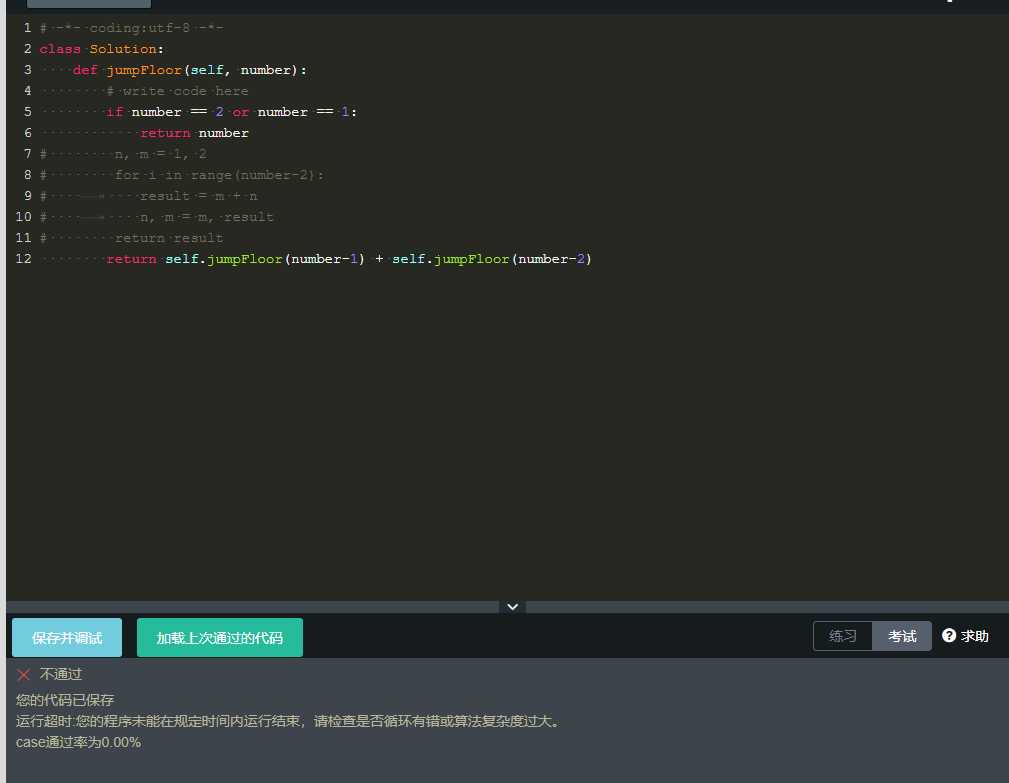Open the 求助 help link

pyautogui.click(x=965, y=636)
